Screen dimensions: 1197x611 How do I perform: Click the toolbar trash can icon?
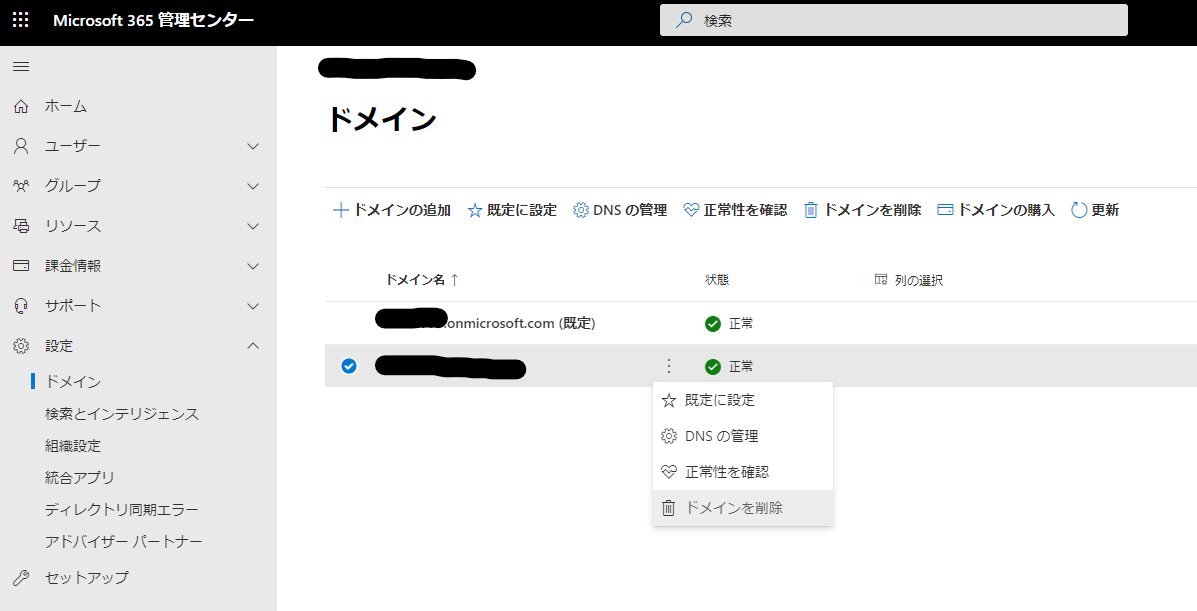[x=811, y=210]
